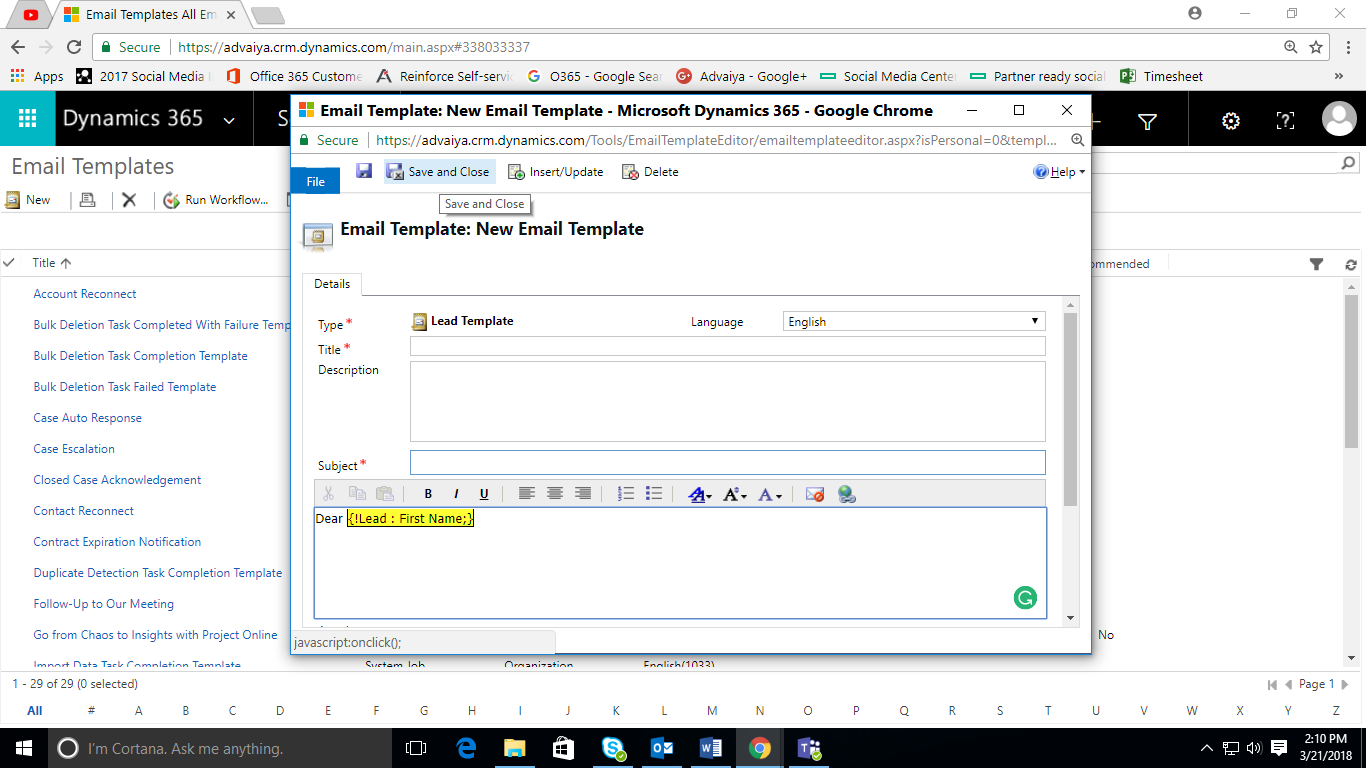Click the list filter funnel icon
The width and height of the screenshot is (1366, 768).
click(1316, 264)
